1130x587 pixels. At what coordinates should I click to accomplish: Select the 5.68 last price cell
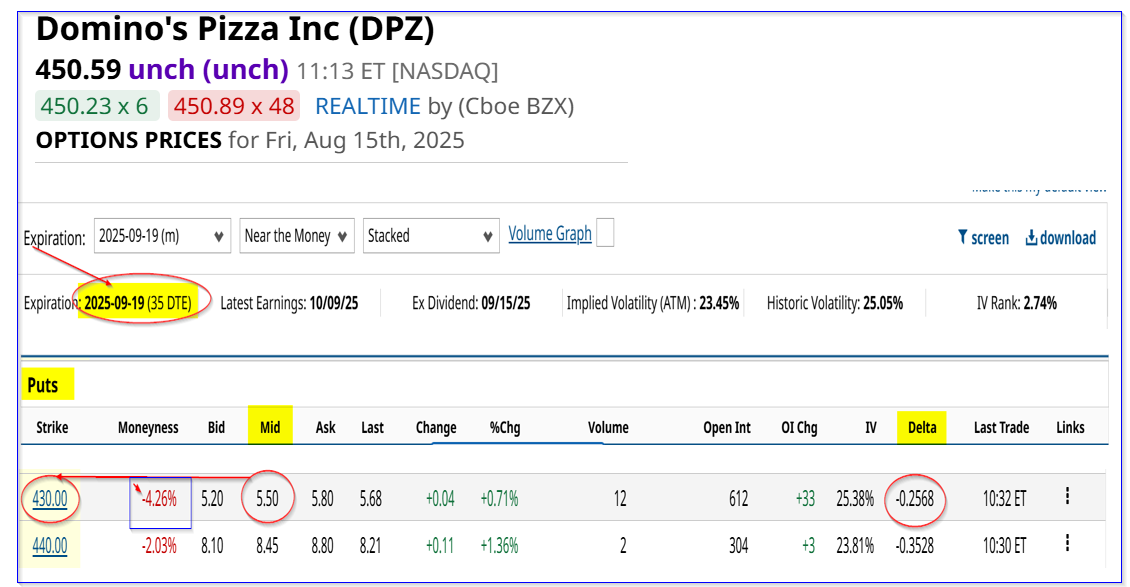(x=371, y=498)
